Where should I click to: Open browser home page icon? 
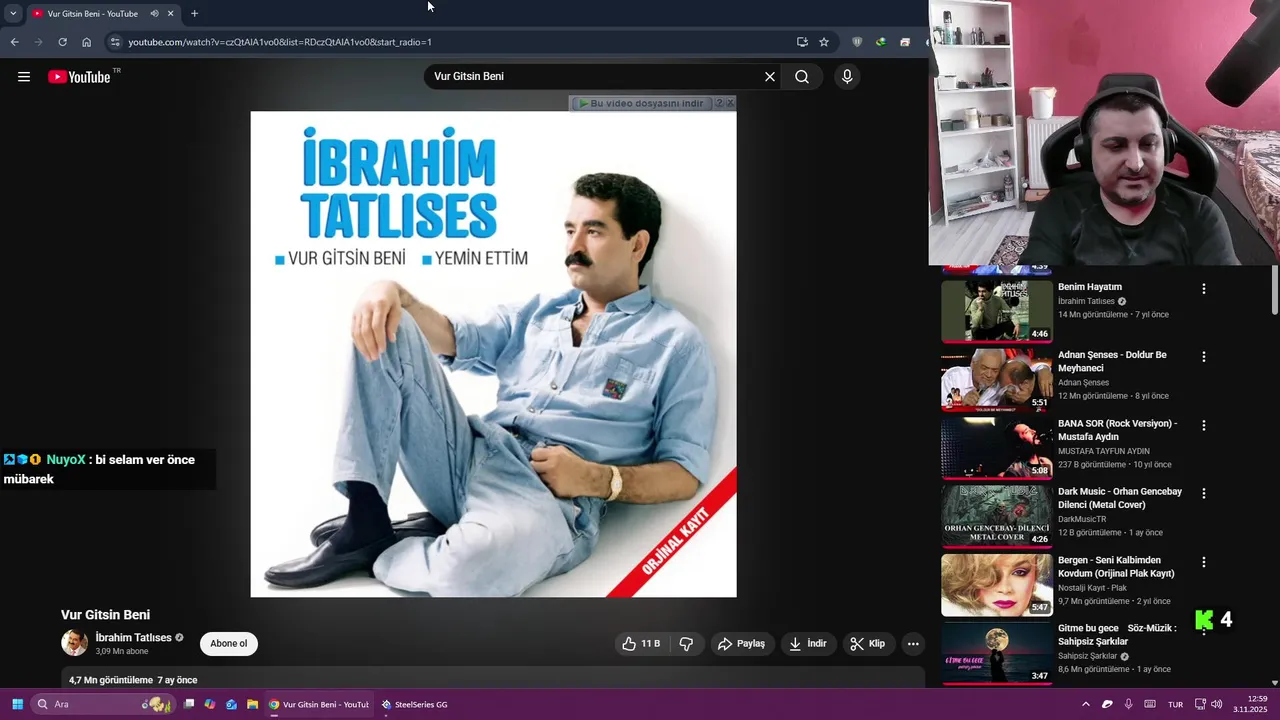pos(87,42)
